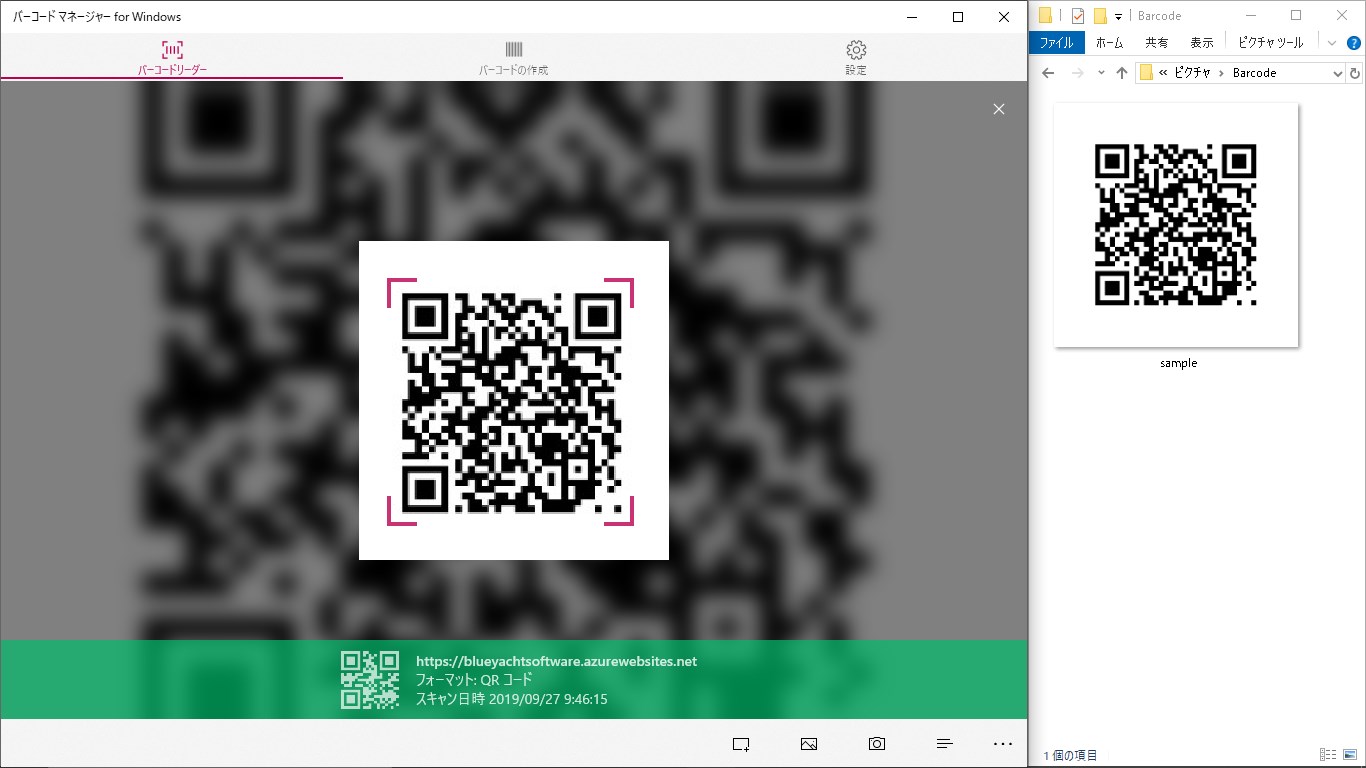The image size is (1366, 768).
Task: Open 共有 ribbon tab in Explorer
Action: point(1157,43)
